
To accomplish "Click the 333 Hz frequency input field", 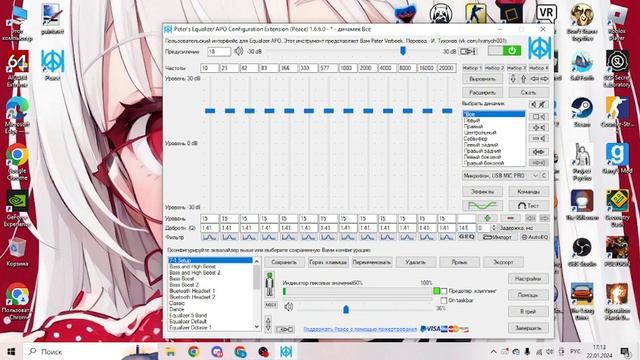I will tap(308, 68).
